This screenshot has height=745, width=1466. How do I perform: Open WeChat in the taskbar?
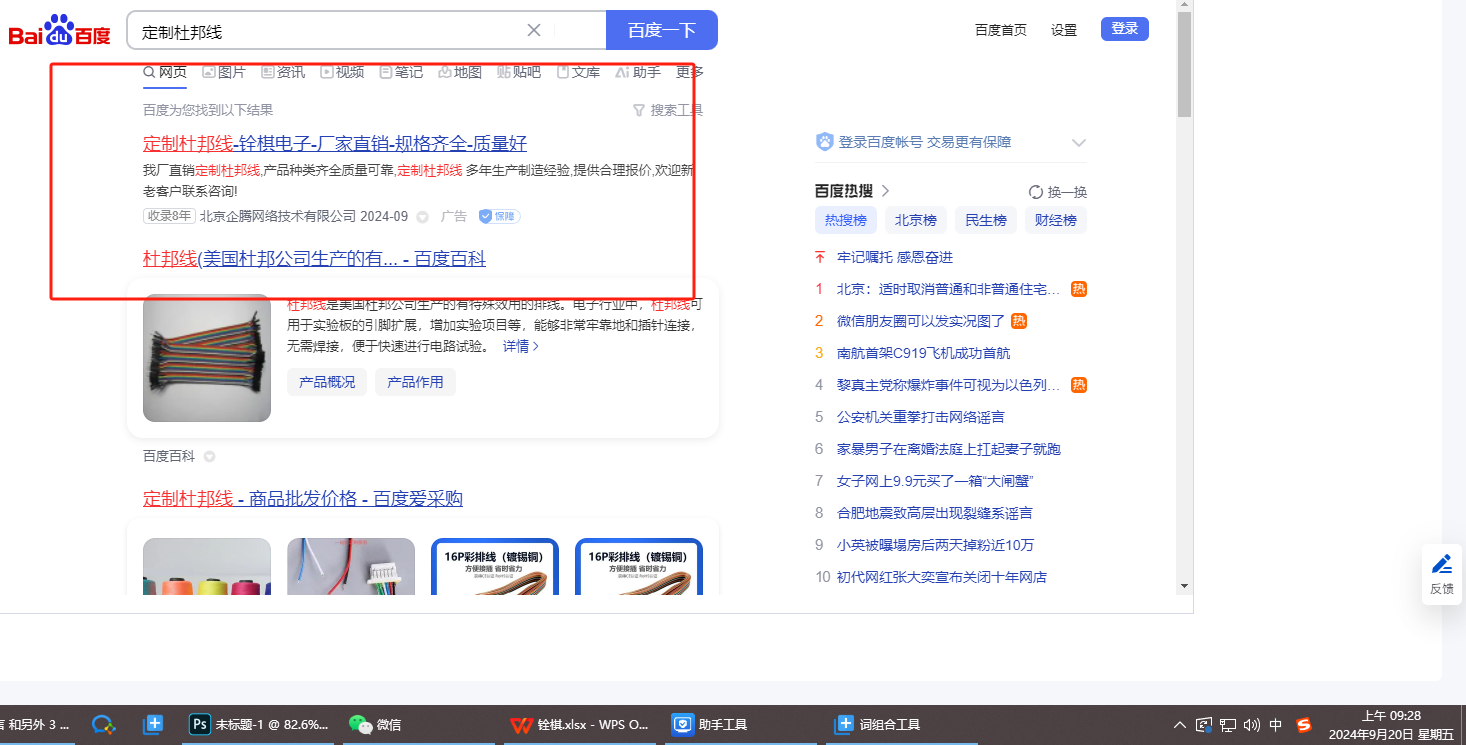coord(375,725)
